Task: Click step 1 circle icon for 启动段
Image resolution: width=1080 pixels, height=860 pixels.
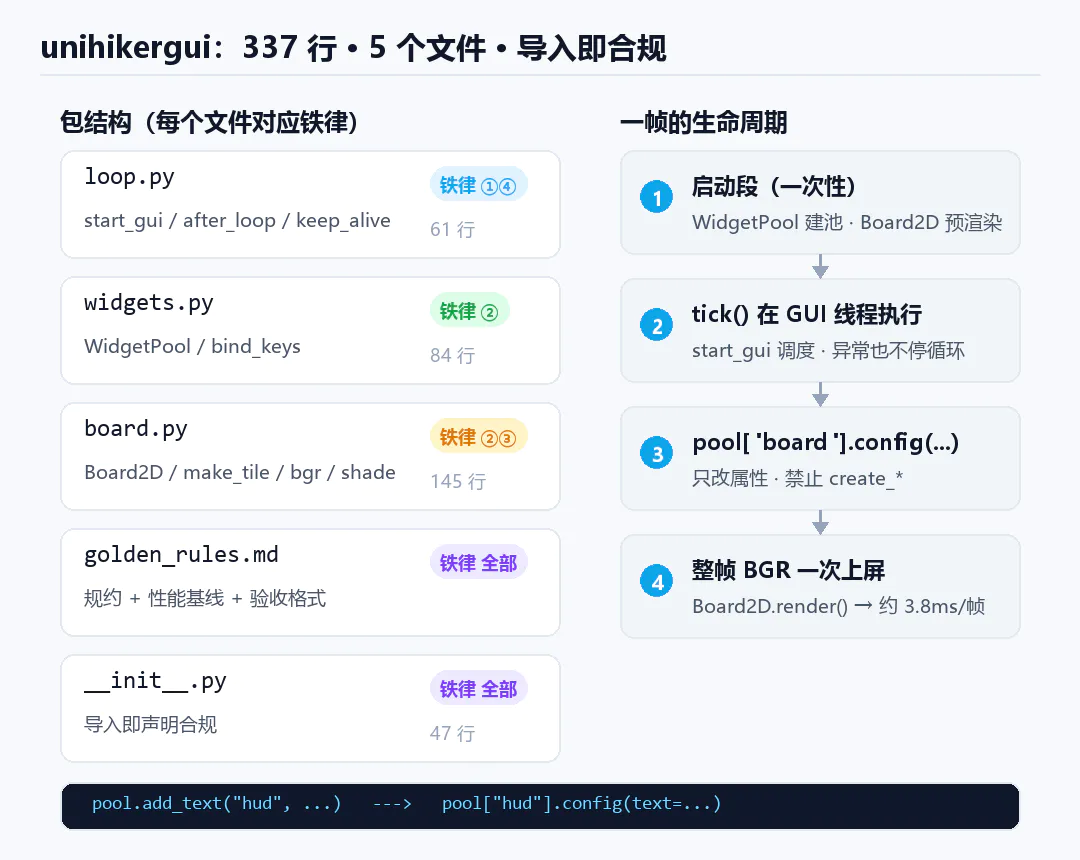Action: (657, 198)
